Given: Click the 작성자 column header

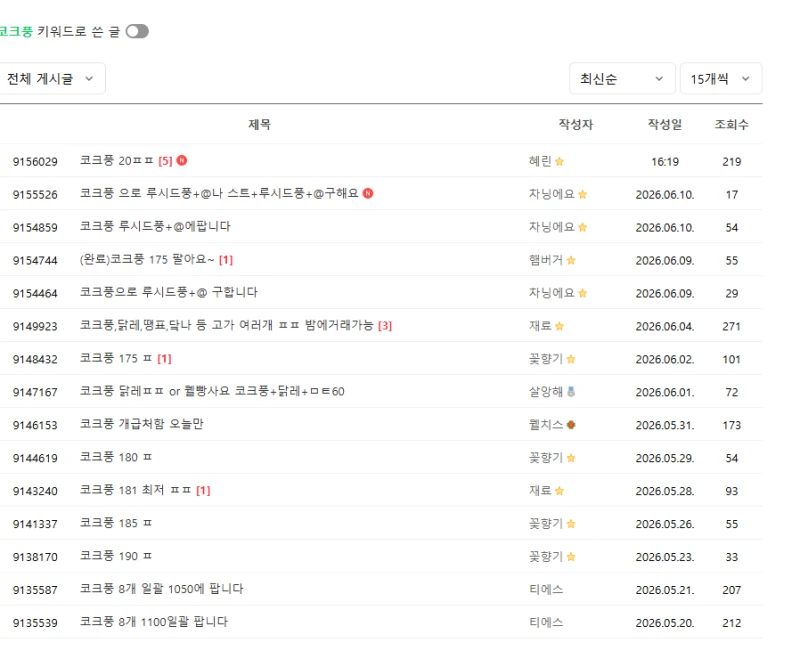Looking at the screenshot, I should (576, 124).
